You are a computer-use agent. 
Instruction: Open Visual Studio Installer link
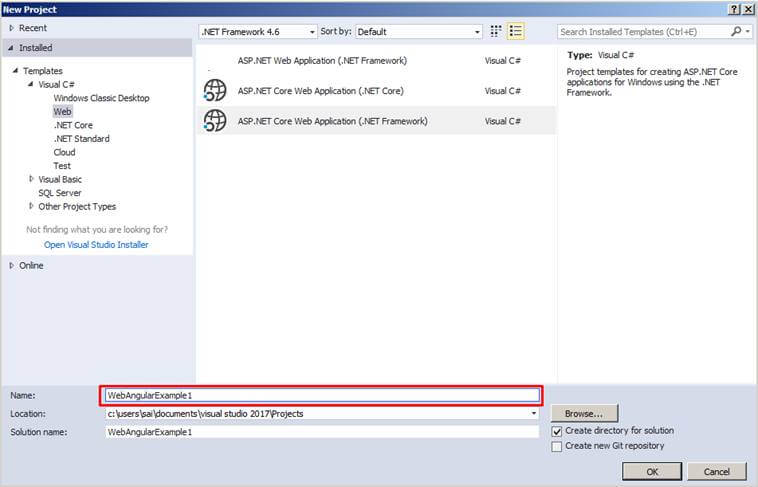click(96, 245)
